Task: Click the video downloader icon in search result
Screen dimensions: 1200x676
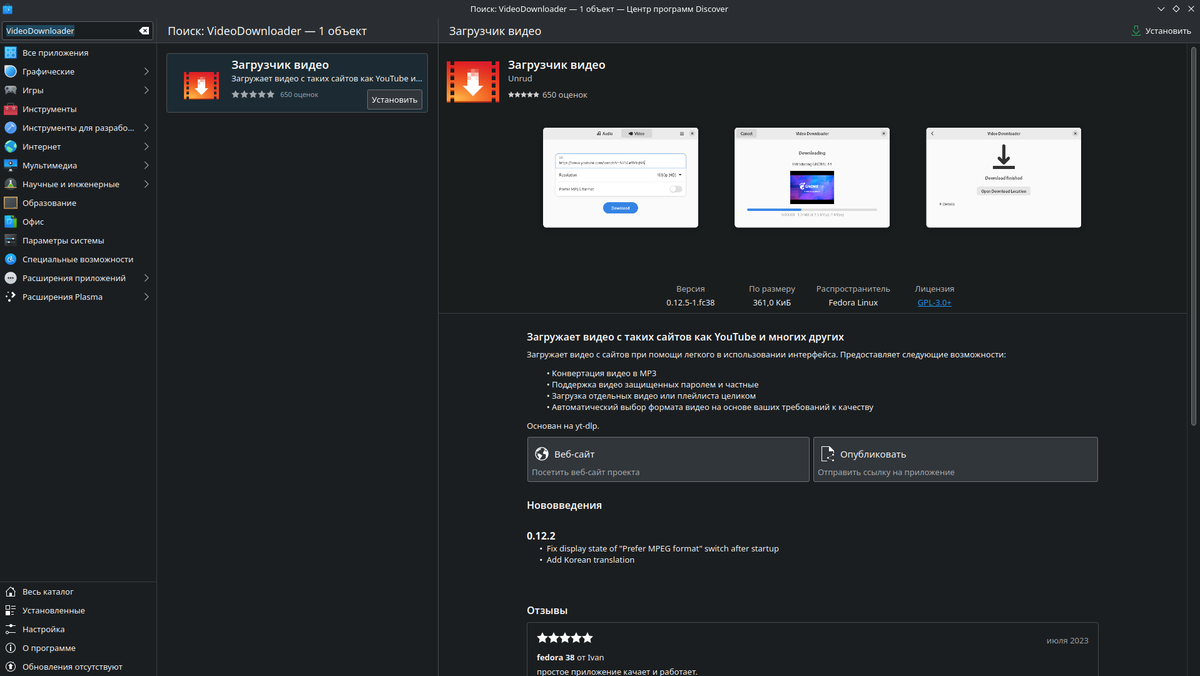Action: [201, 83]
